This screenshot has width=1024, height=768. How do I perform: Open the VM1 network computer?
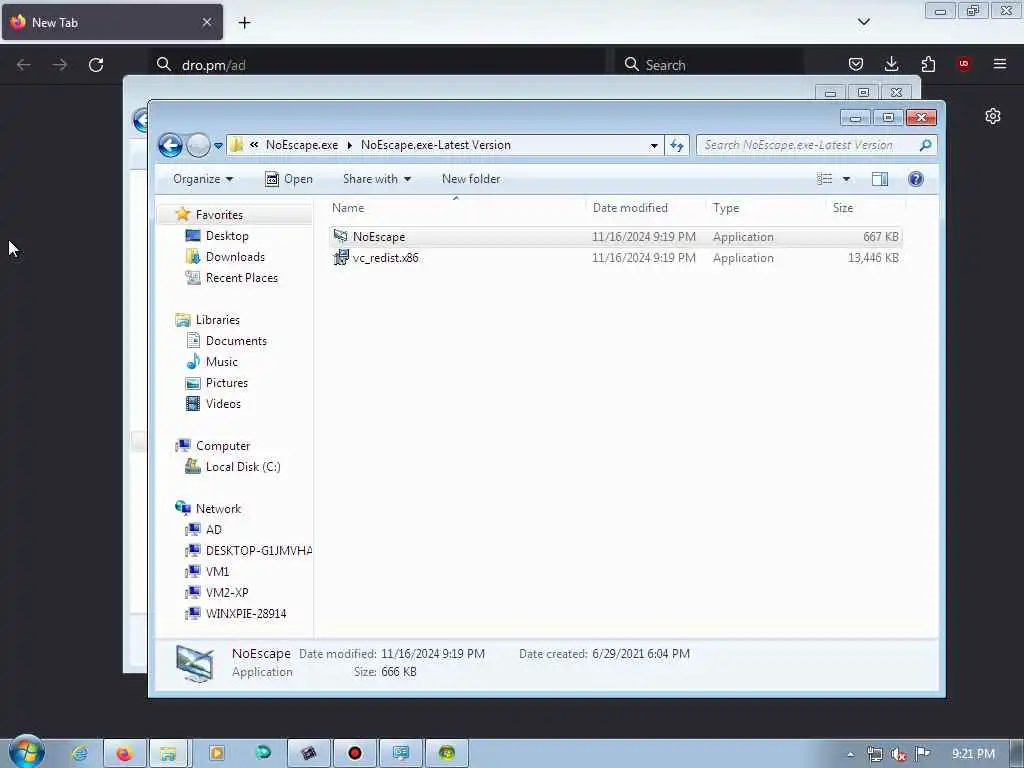217,571
